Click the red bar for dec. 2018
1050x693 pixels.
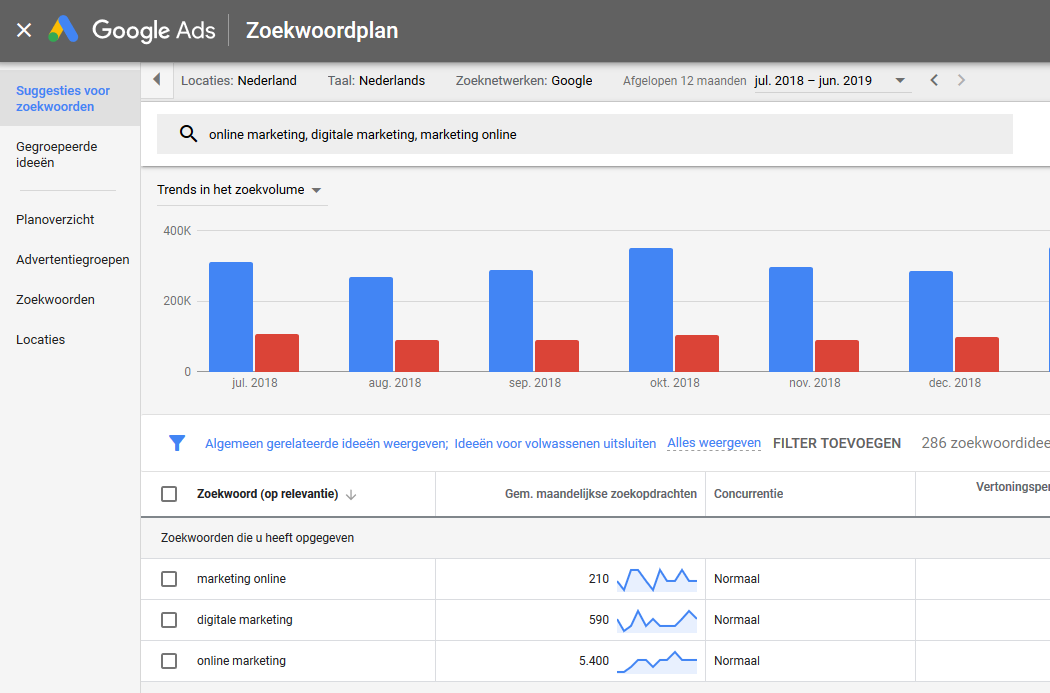(x=976, y=354)
